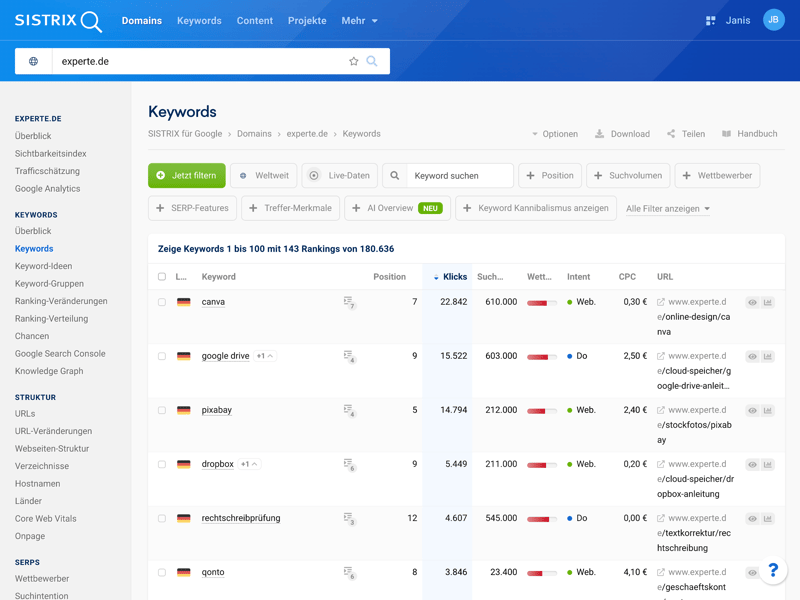Image resolution: width=800 pixels, height=600 pixels.
Task: Show history chart icon for pixabay row
Action: [x=768, y=410]
